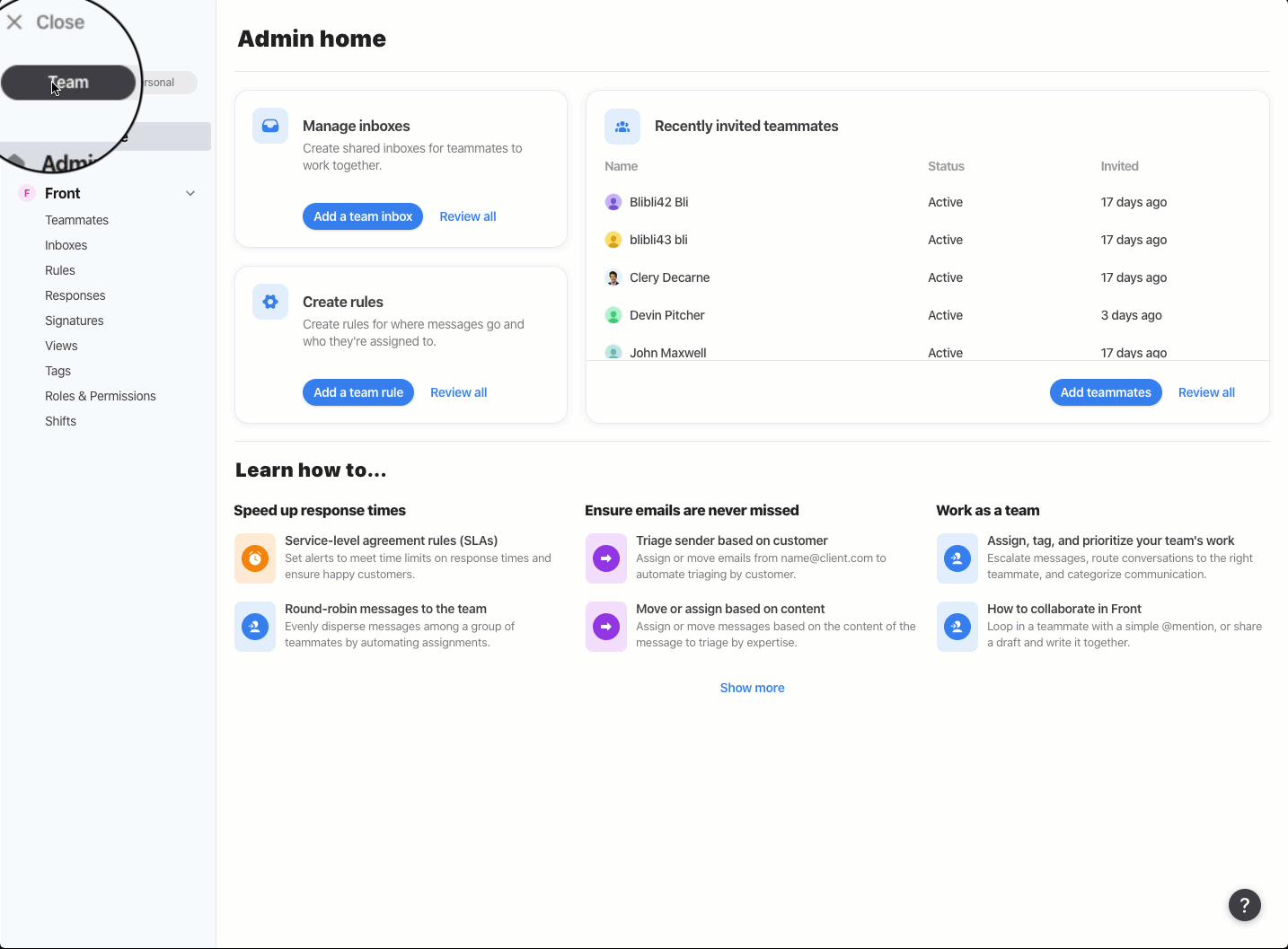This screenshot has height=949, width=1288.
Task: Click the Name column header
Action: 622,166
